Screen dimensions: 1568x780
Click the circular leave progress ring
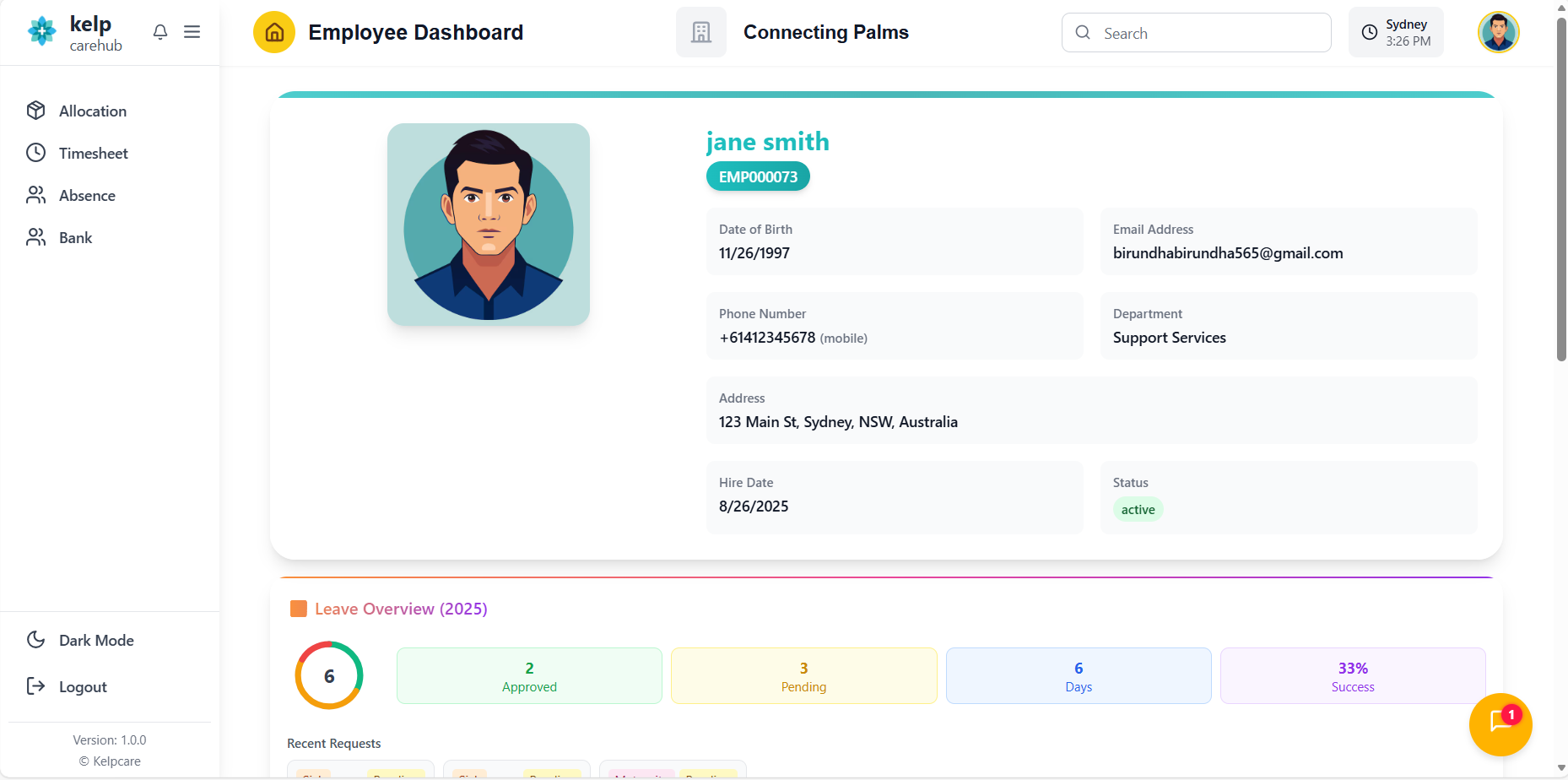pyautogui.click(x=329, y=675)
